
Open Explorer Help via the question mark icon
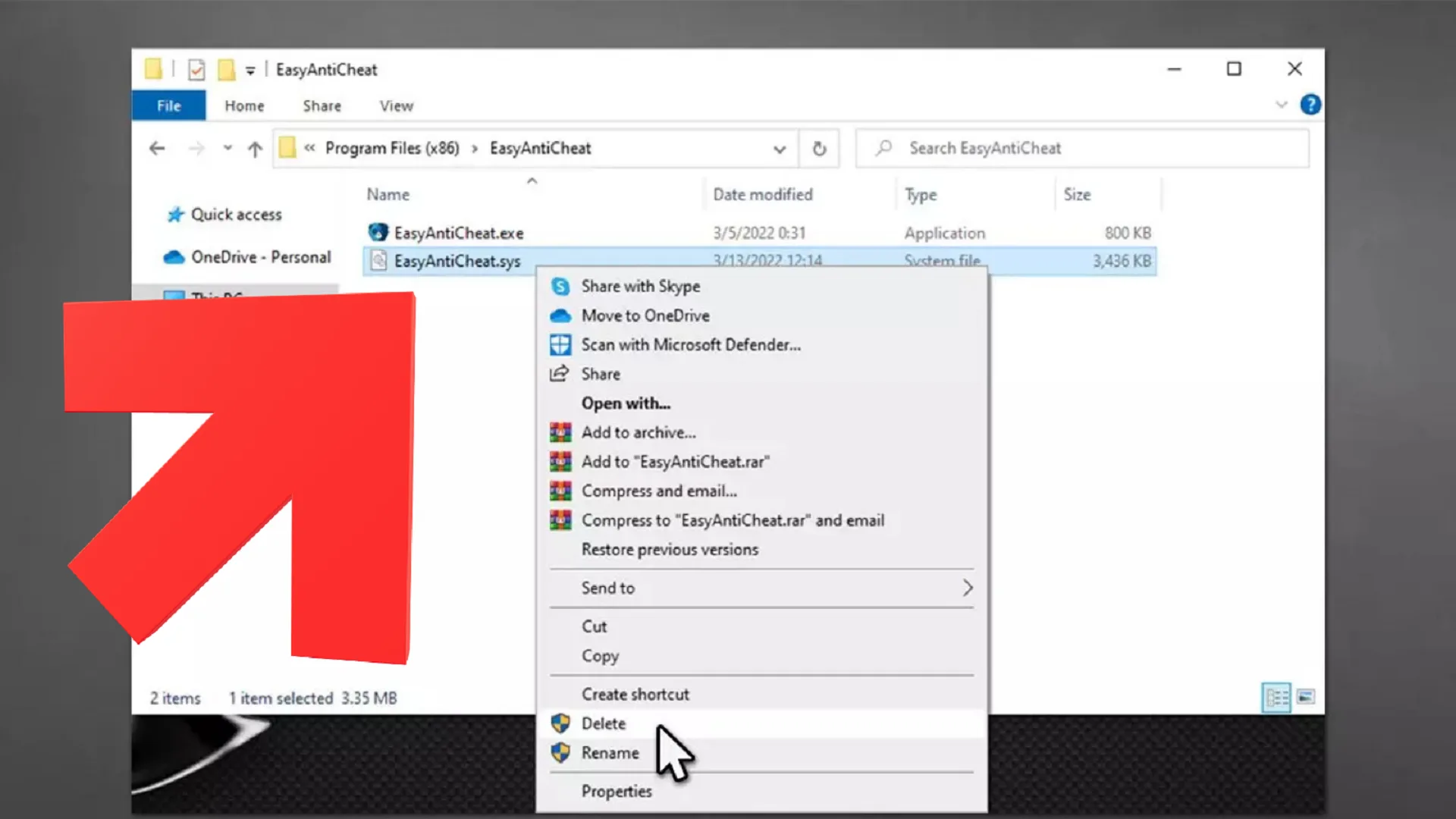1310,105
